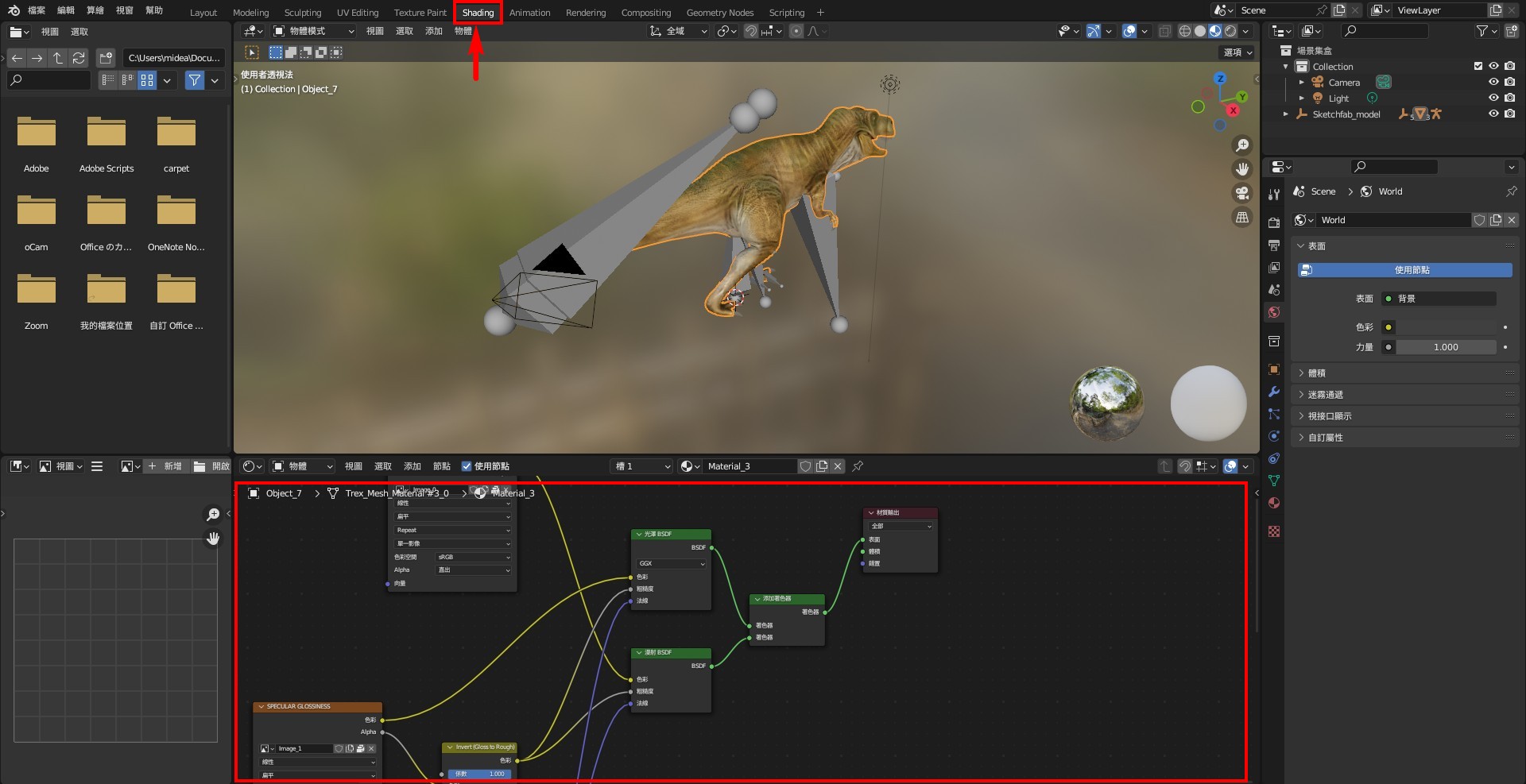The width and height of the screenshot is (1526, 784).
Task: Open the World properties tab icon
Action: (1274, 312)
